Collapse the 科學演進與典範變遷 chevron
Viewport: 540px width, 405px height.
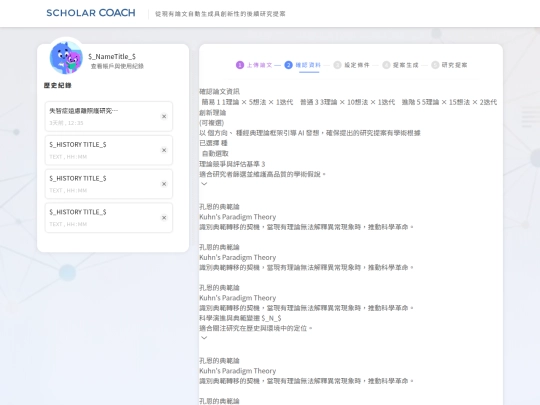pos(204,338)
